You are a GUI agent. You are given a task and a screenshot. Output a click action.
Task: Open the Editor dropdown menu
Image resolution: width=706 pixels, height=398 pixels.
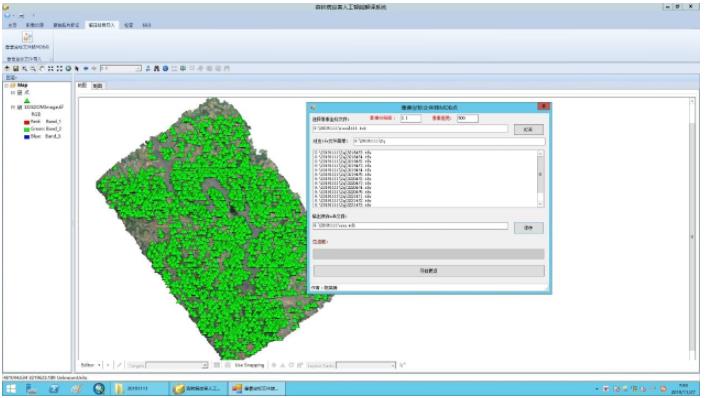click(x=91, y=365)
